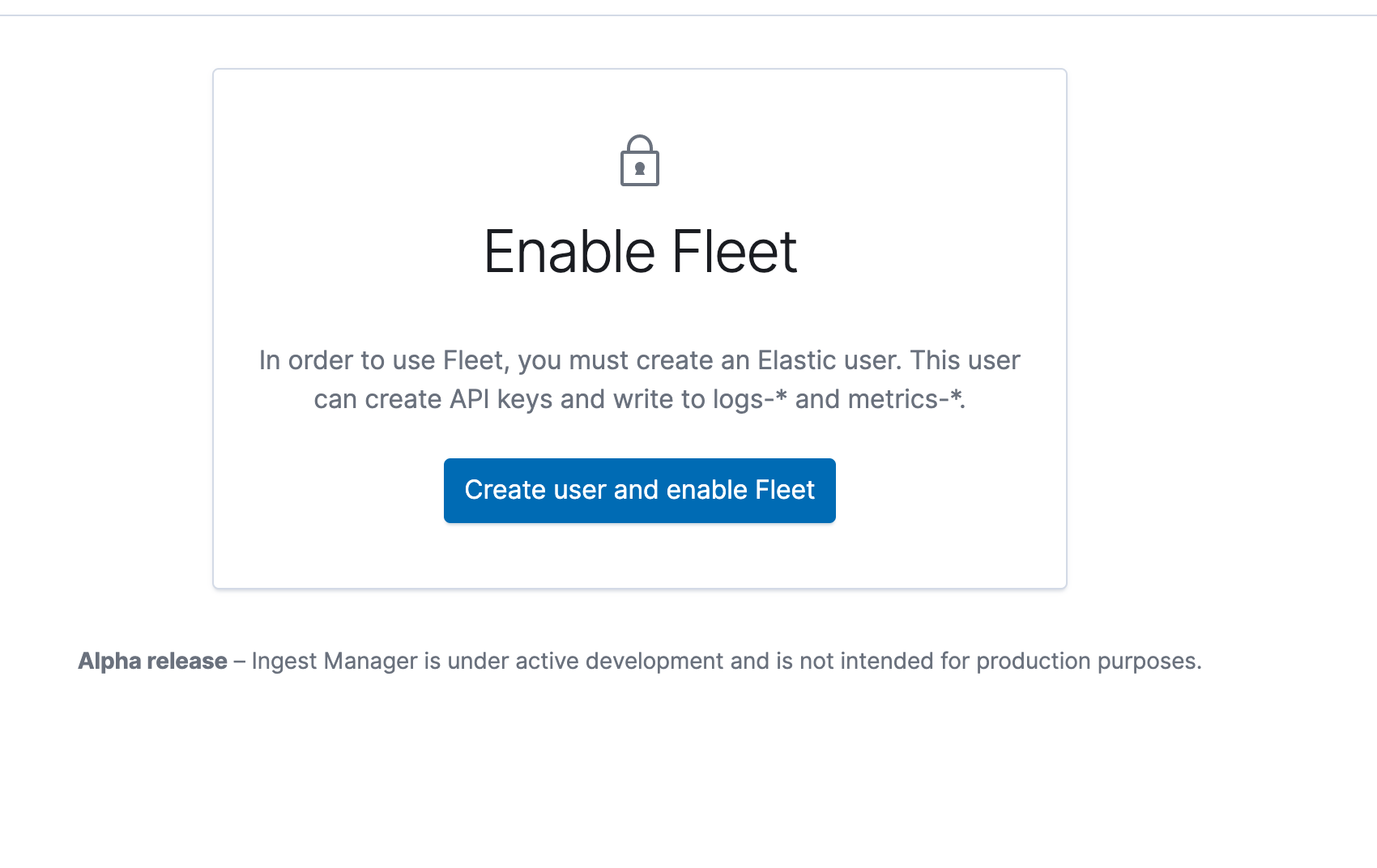Viewport: 1377px width, 868px height.
Task: Click the text about creating an Elastic user
Action: 640,380
